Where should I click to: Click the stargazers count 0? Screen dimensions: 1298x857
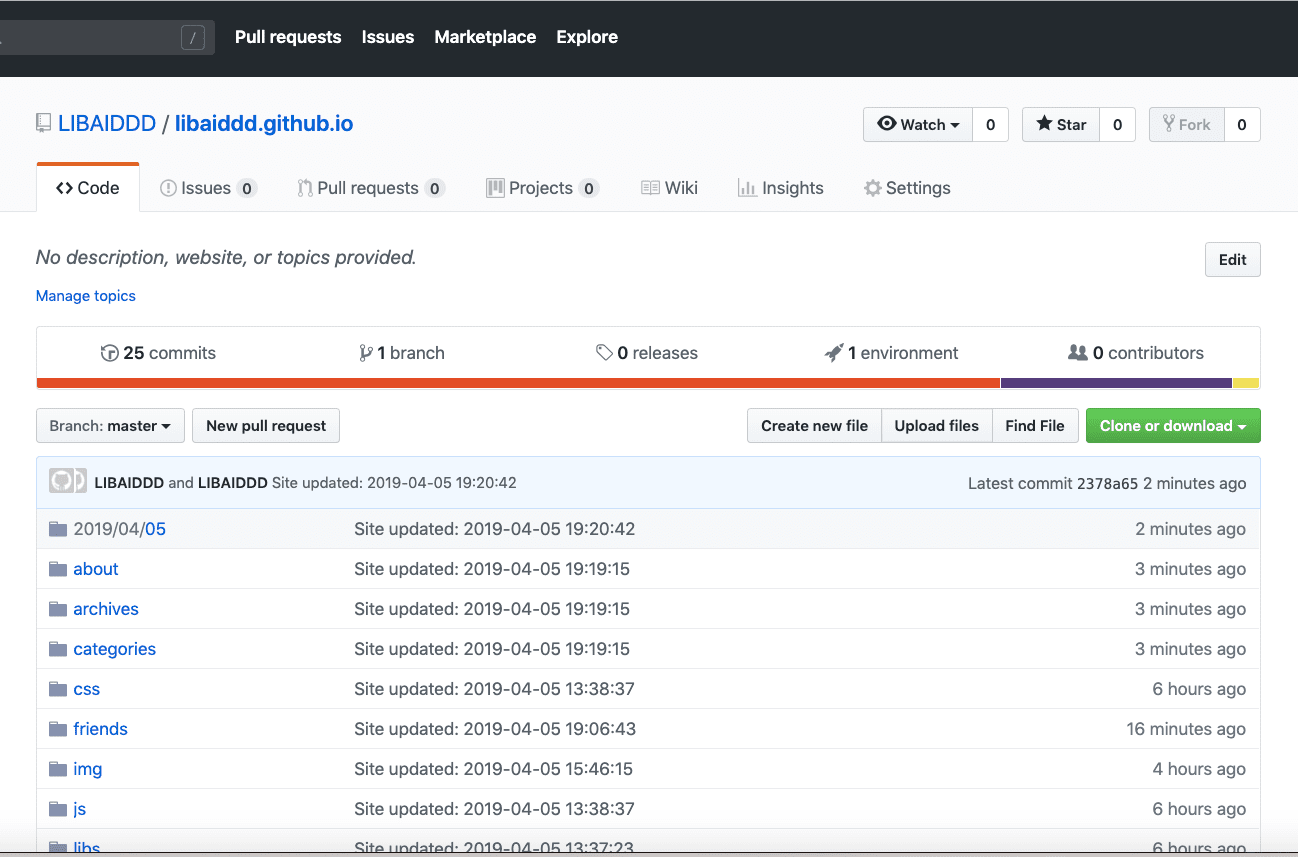point(1117,124)
